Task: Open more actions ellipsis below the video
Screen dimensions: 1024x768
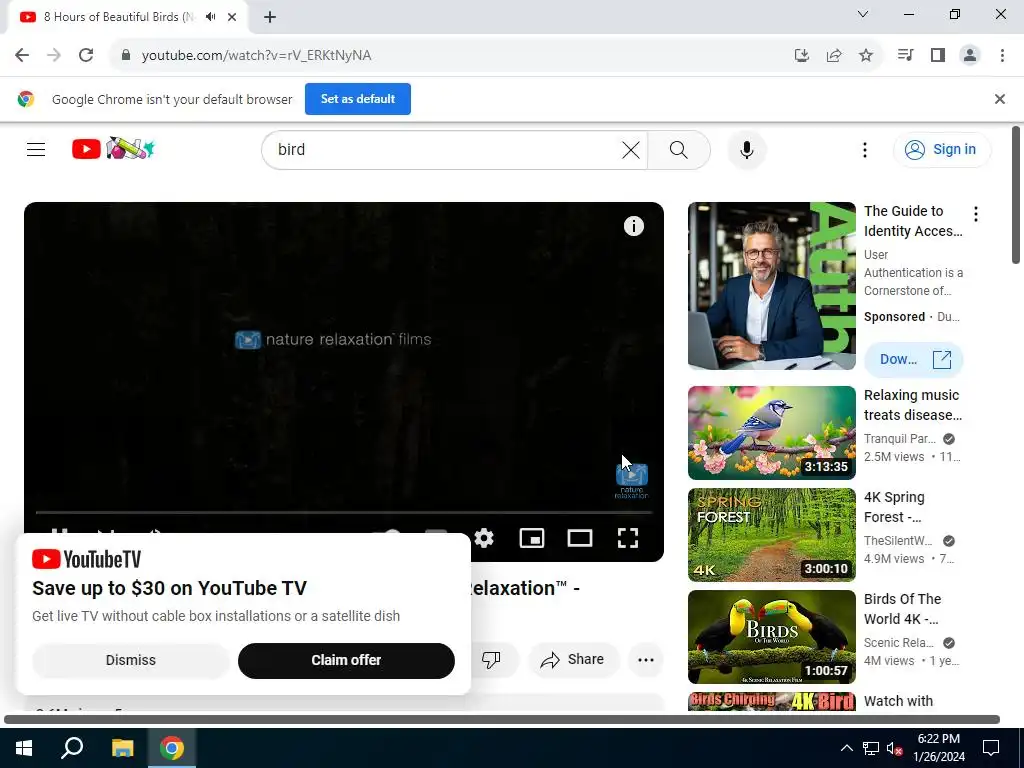Action: pyautogui.click(x=646, y=660)
